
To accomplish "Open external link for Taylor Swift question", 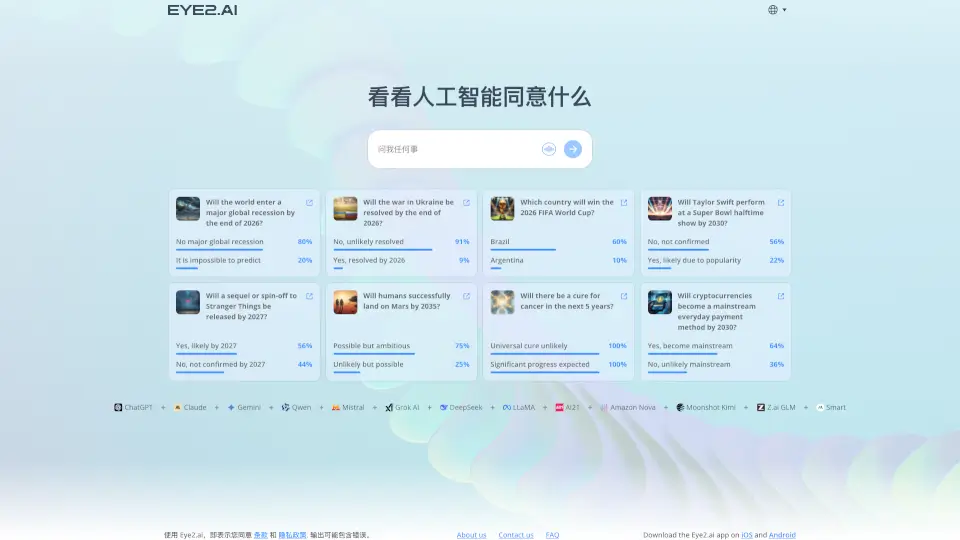I will tap(781, 203).
